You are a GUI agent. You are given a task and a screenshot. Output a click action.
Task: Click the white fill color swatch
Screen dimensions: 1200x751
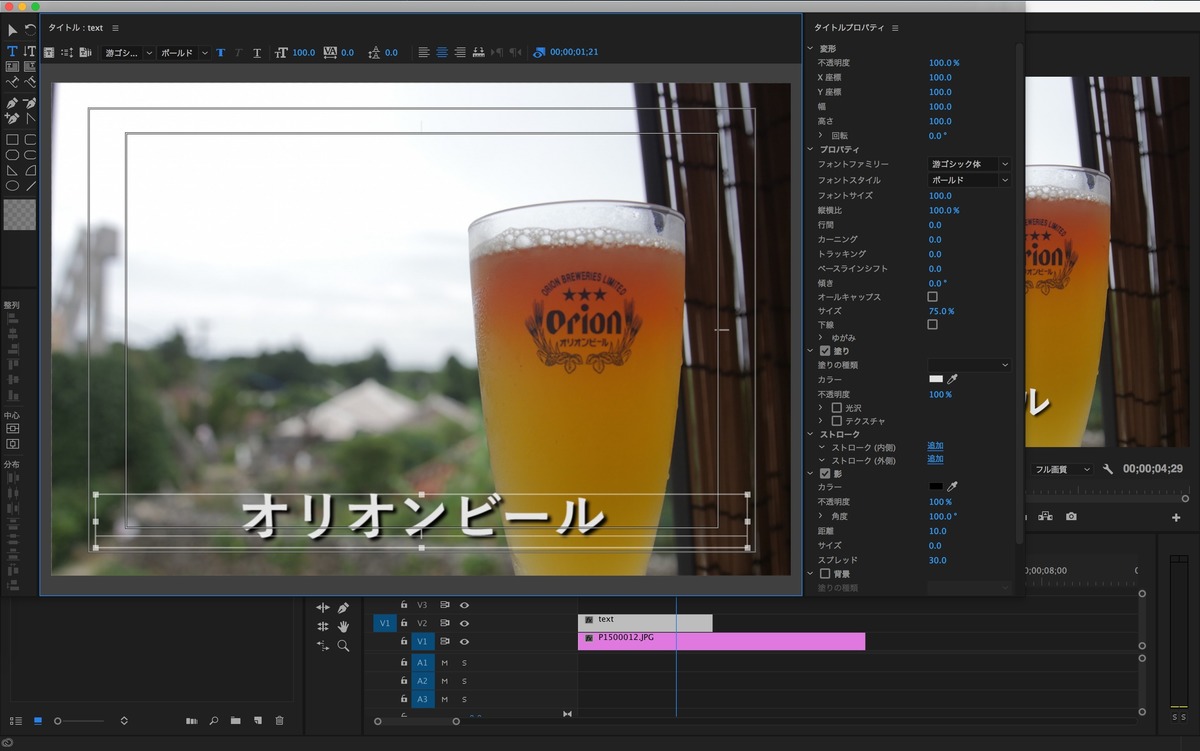[936, 380]
